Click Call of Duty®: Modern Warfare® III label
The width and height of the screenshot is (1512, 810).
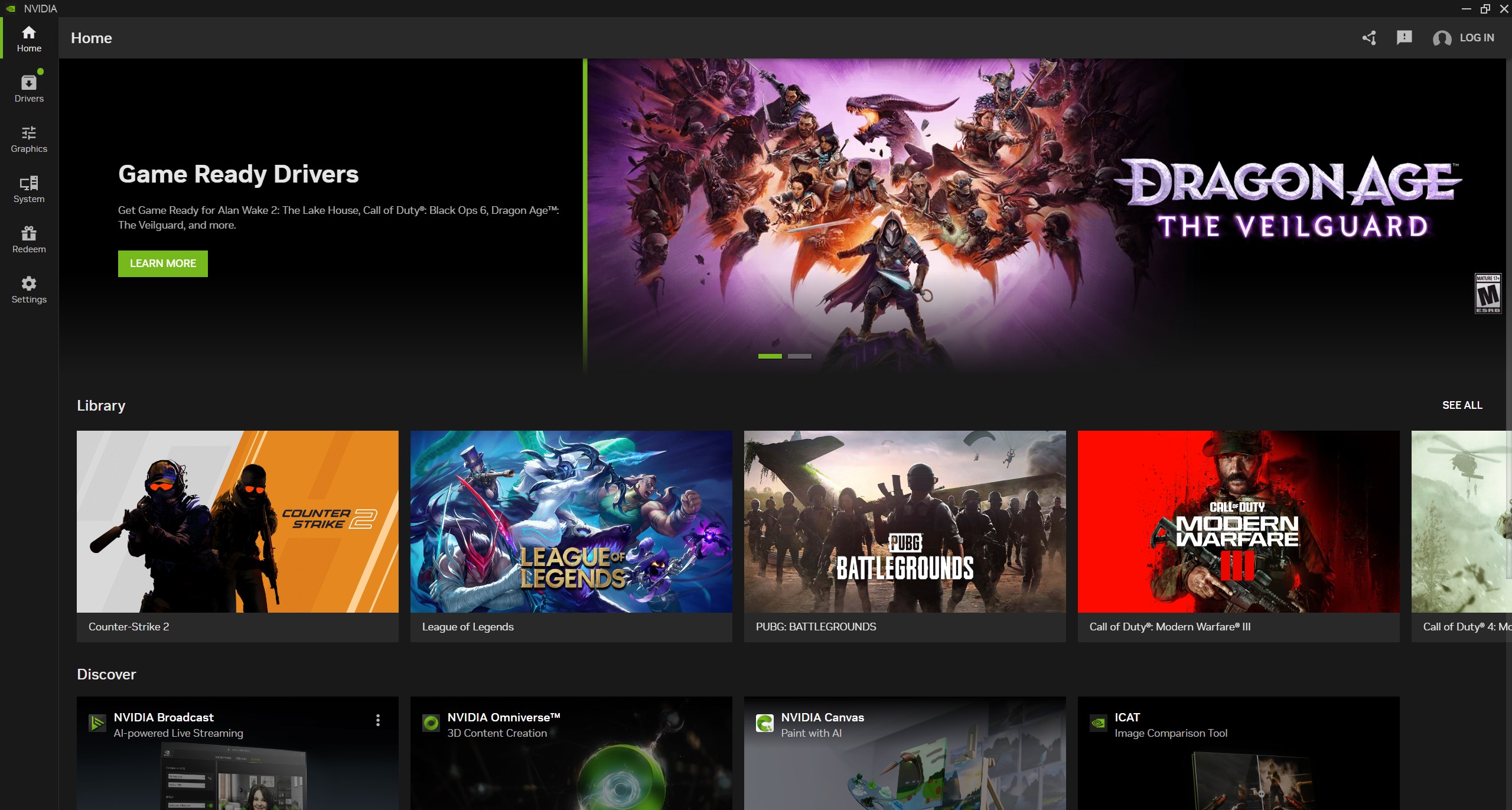point(1170,627)
